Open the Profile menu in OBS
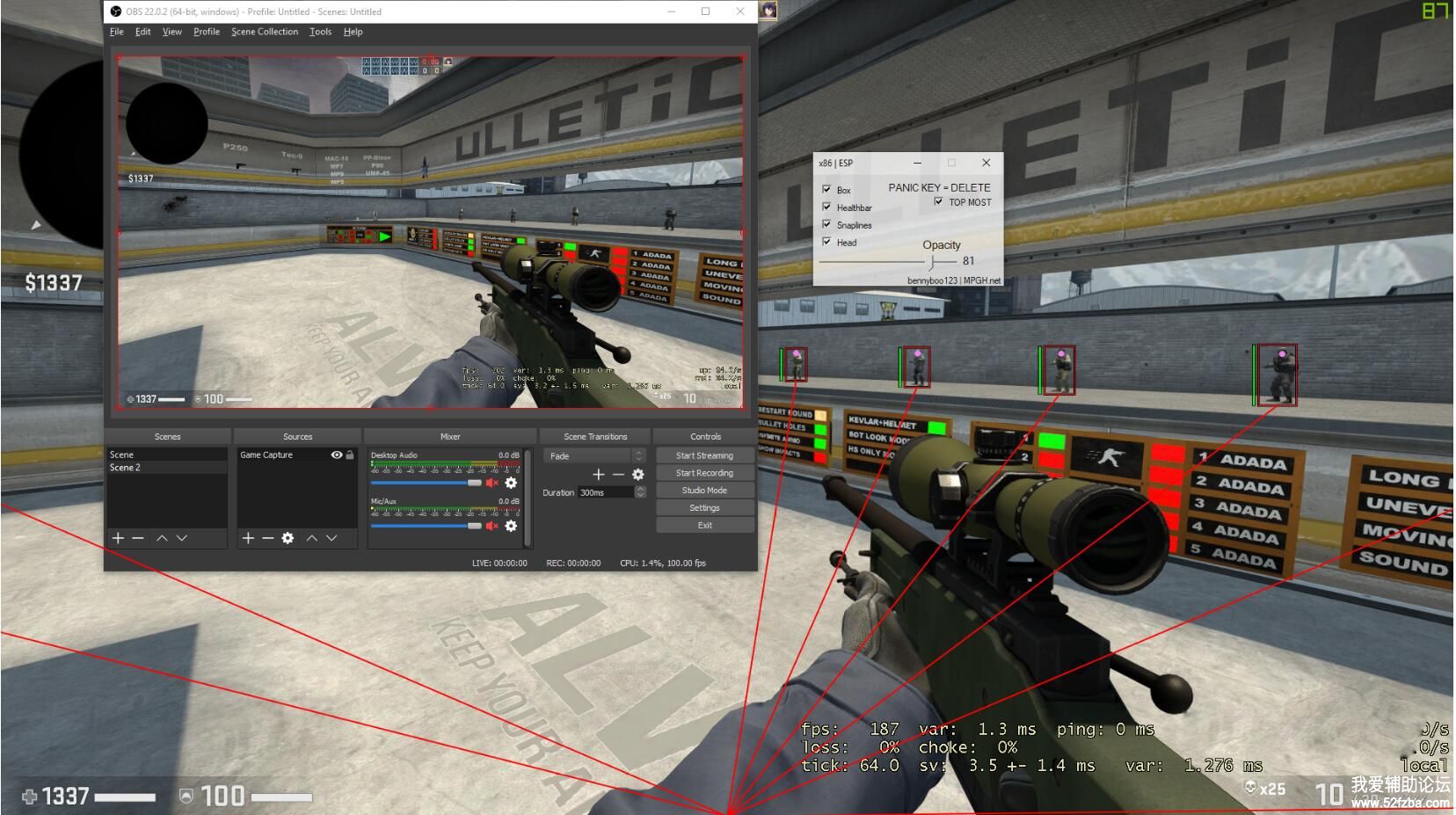 coord(207,32)
